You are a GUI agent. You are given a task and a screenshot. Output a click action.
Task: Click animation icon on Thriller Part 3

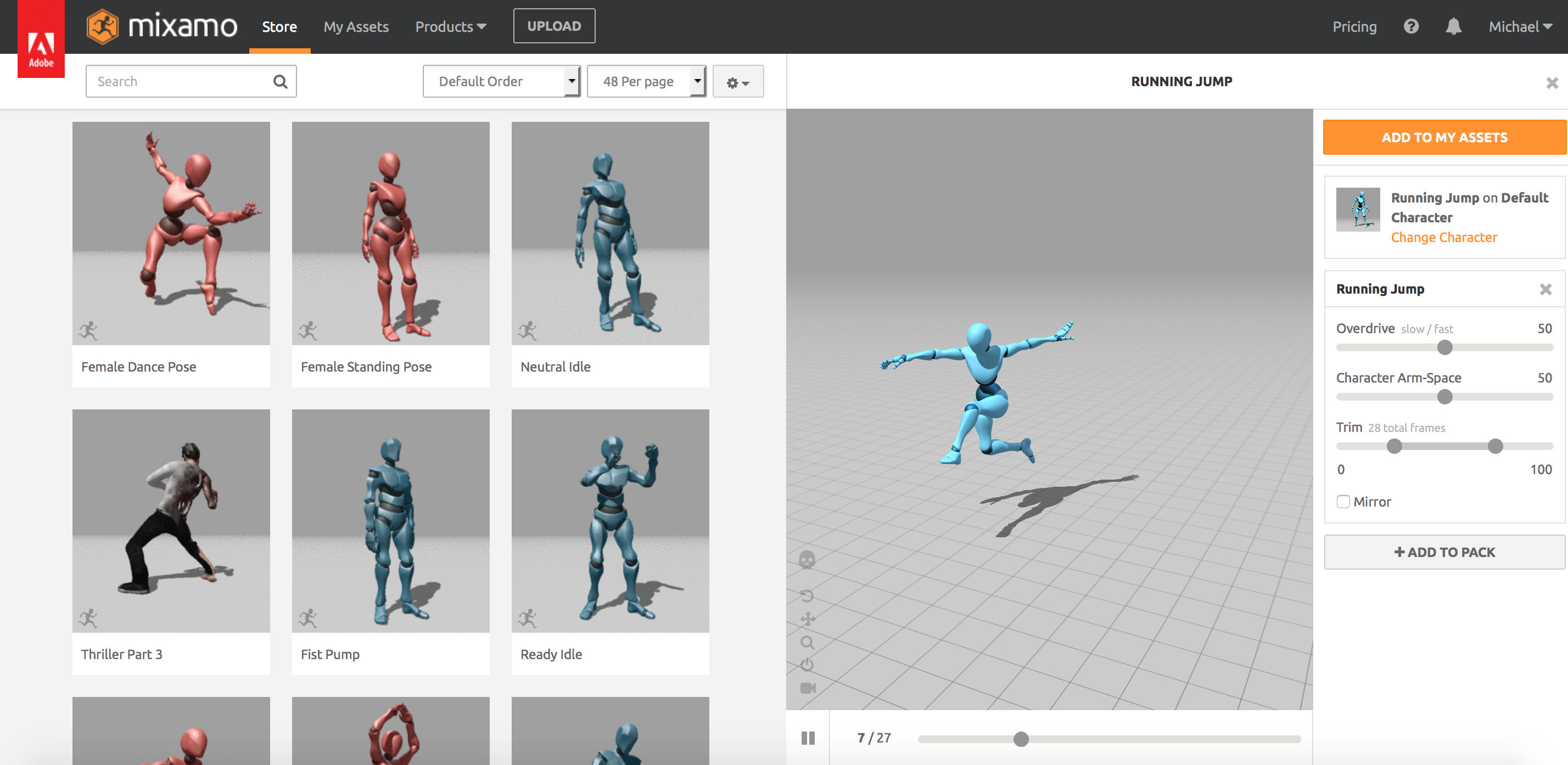click(88, 618)
